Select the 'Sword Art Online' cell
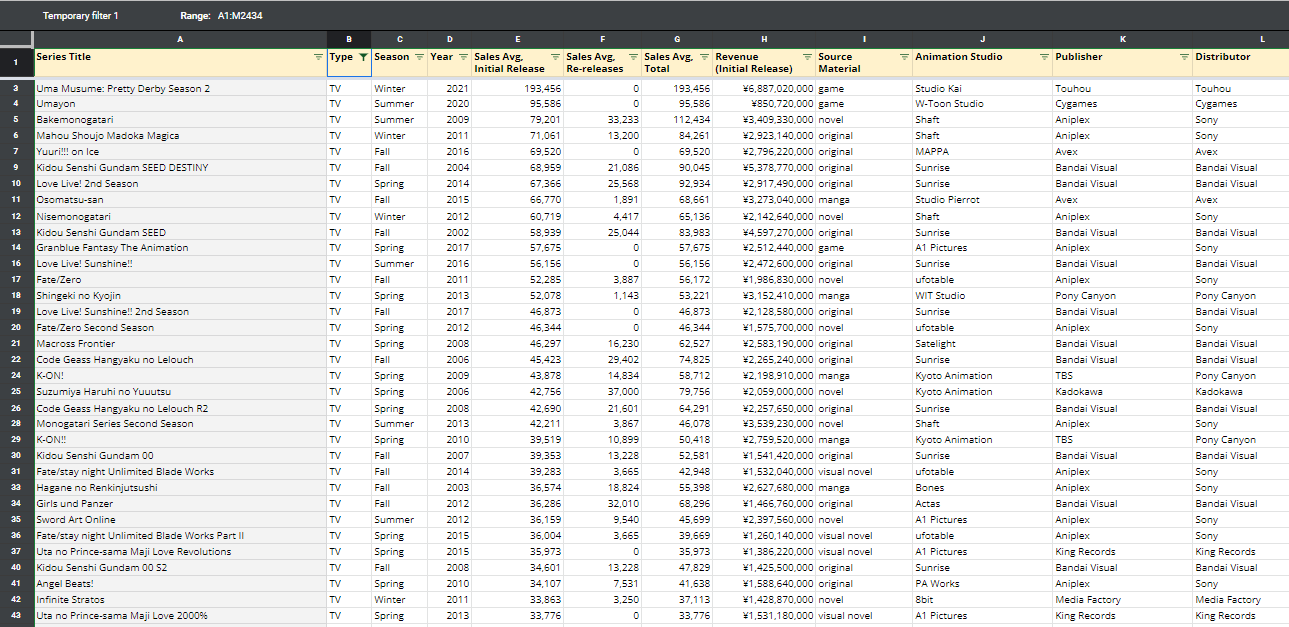Image resolution: width=1289 pixels, height=627 pixels. tap(180, 520)
